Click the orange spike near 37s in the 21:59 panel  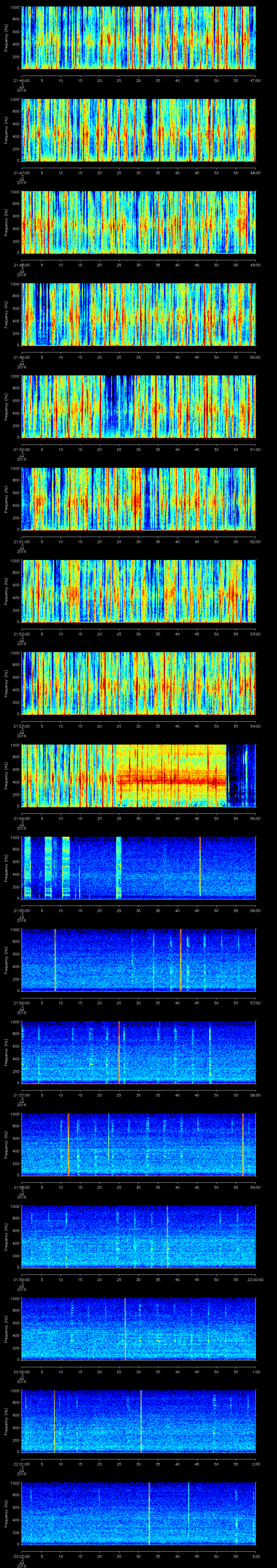pos(167,1237)
